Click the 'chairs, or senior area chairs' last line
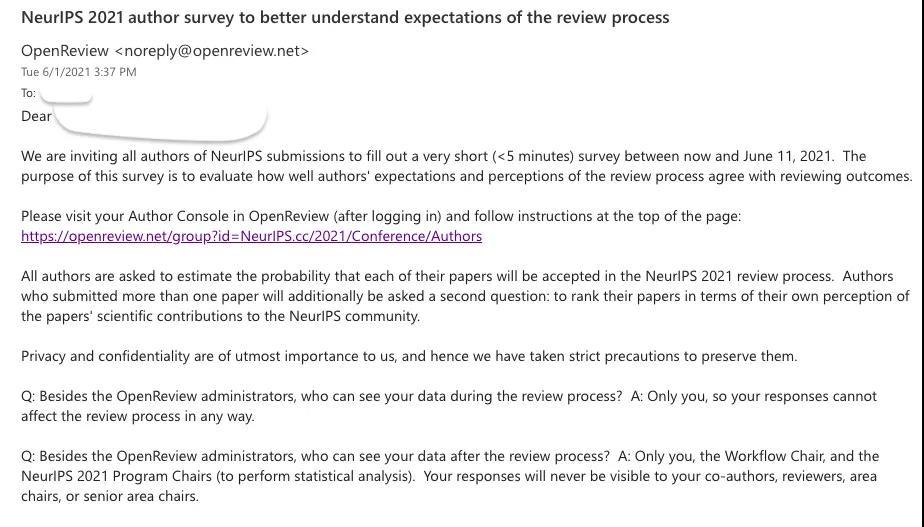This screenshot has width=924, height=527. (110, 496)
